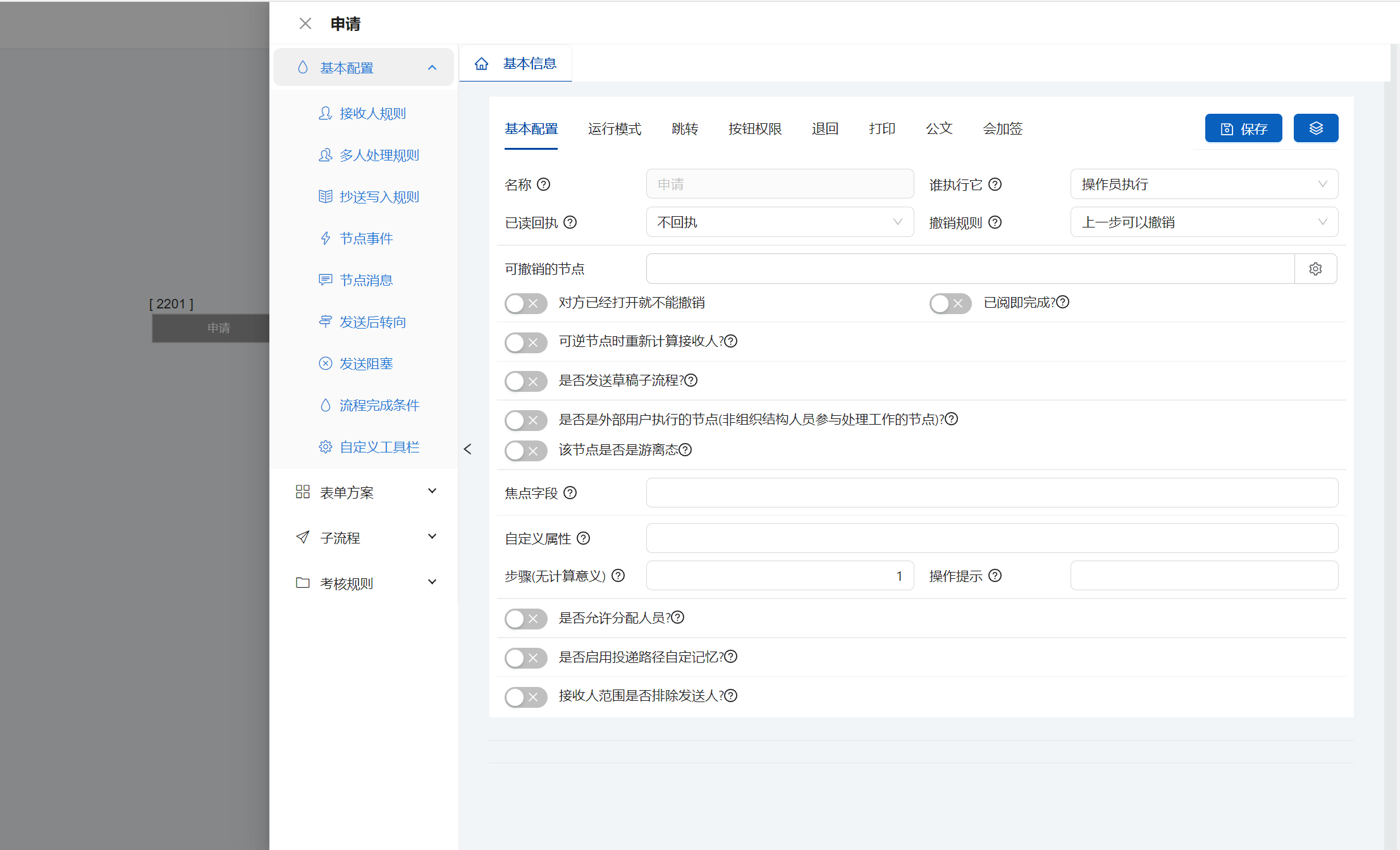The height and width of the screenshot is (850, 1400).
Task: Click the 申请 node in the background flowchart
Action: click(211, 328)
